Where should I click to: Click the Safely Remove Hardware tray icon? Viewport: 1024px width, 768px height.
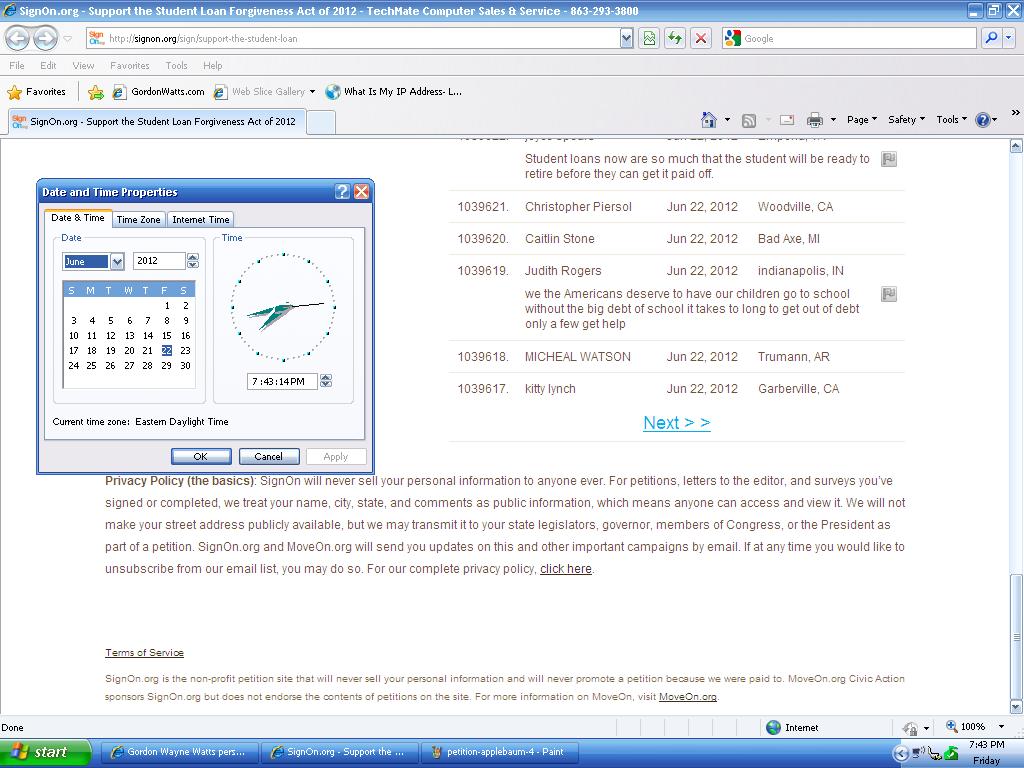tap(935, 754)
